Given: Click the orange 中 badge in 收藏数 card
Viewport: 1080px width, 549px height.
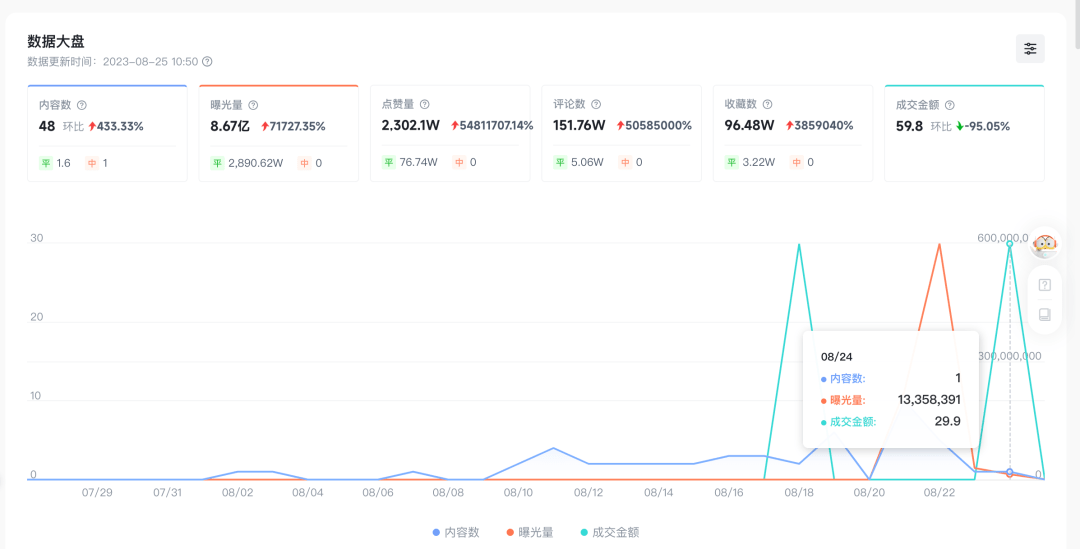Looking at the screenshot, I should 797,163.
